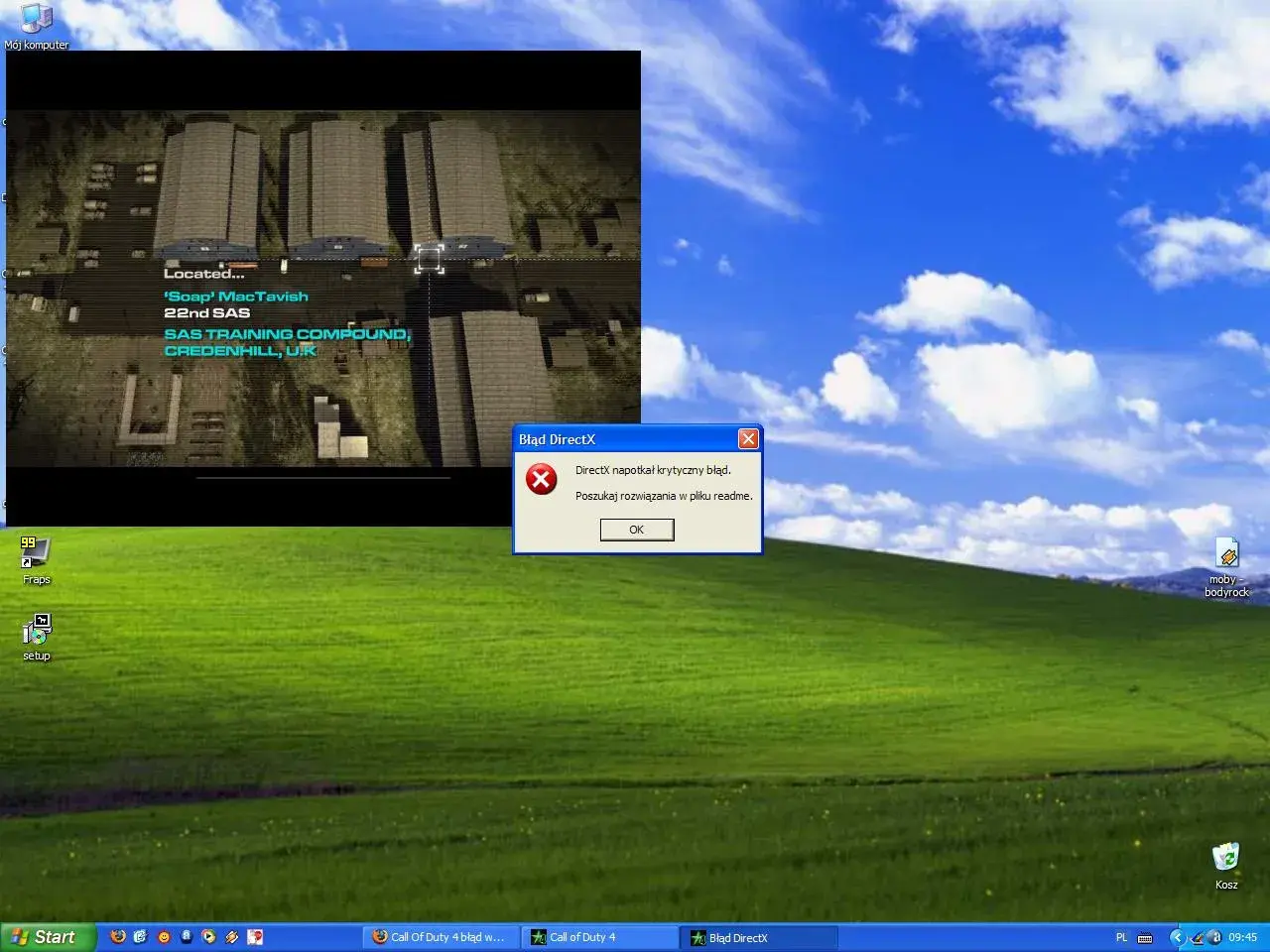
Task: Click the white target reticle in game
Action: point(429,259)
